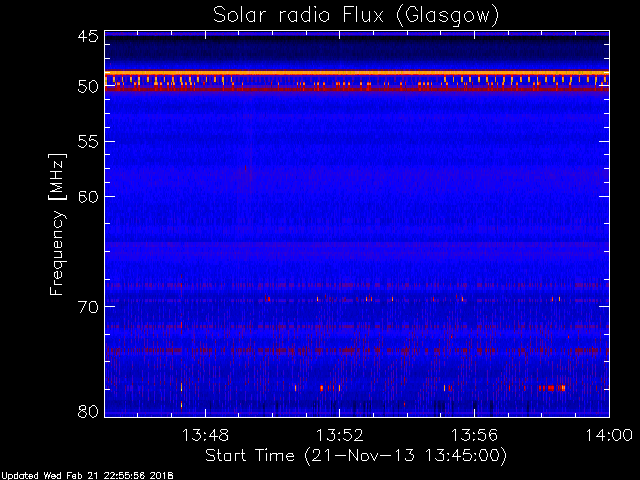Click the bright orange interference band near 49 MHz
The width and height of the screenshot is (640, 480).
click(x=357, y=73)
